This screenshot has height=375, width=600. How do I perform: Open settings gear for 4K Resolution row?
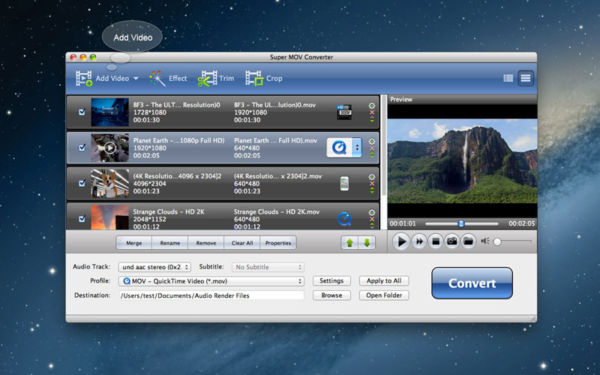[x=372, y=177]
